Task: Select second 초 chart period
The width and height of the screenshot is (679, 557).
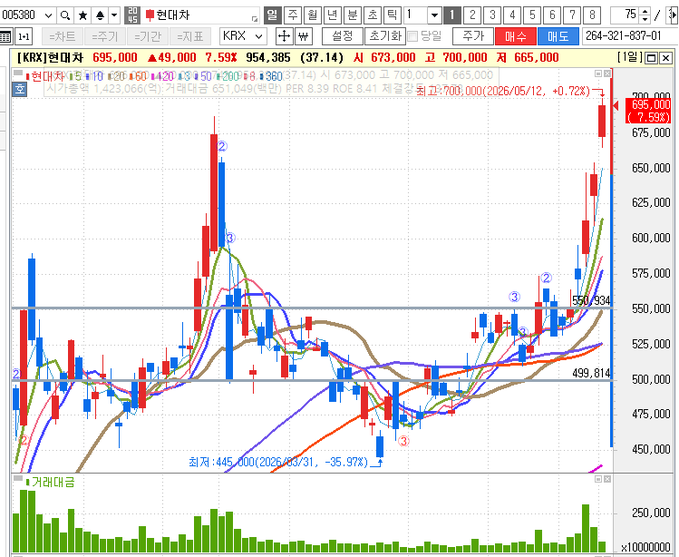Action: click(372, 16)
